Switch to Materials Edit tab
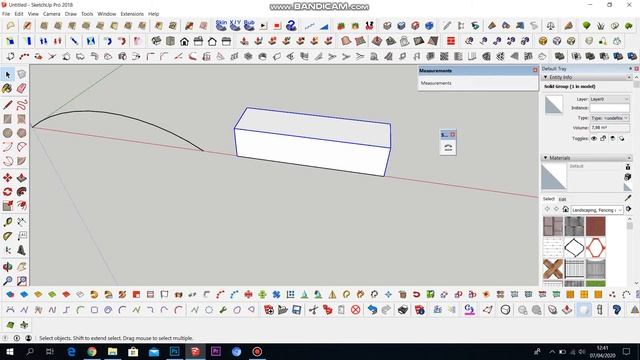This screenshot has width=640, height=360. tap(562, 199)
